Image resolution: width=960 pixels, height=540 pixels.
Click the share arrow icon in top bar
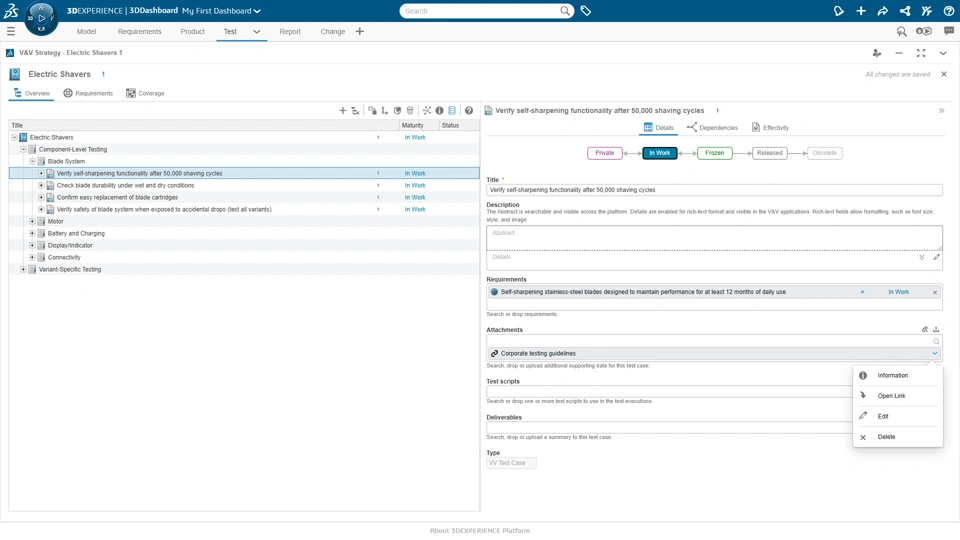(883, 11)
